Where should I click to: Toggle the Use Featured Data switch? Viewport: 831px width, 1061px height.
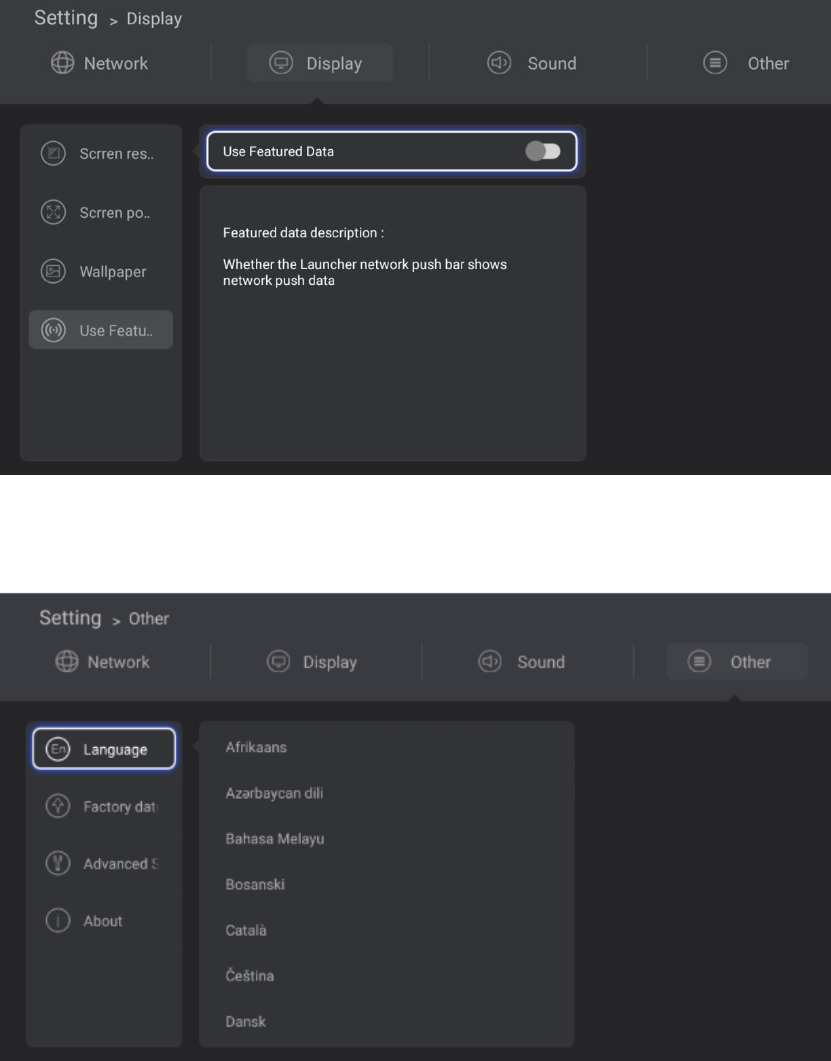(x=544, y=152)
